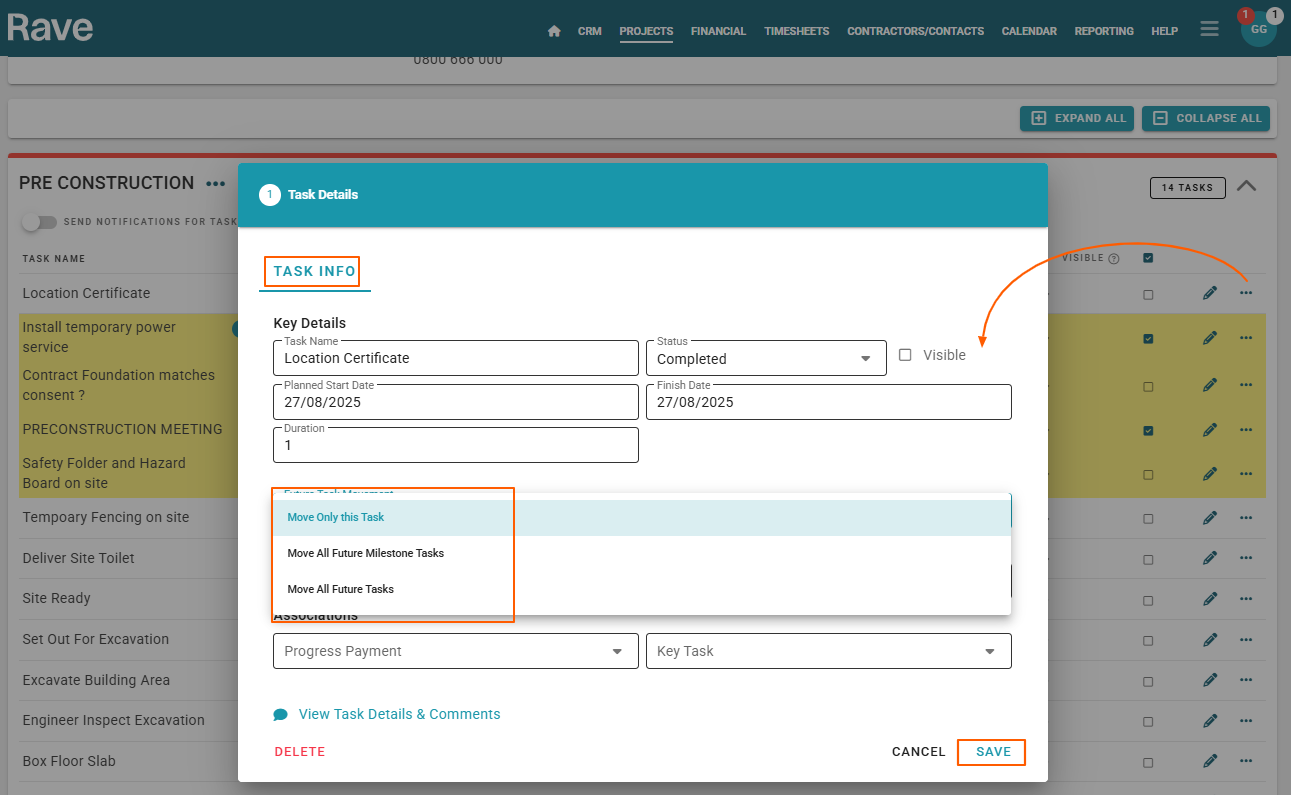Edit the Excavate Building Area task

coord(1210,680)
